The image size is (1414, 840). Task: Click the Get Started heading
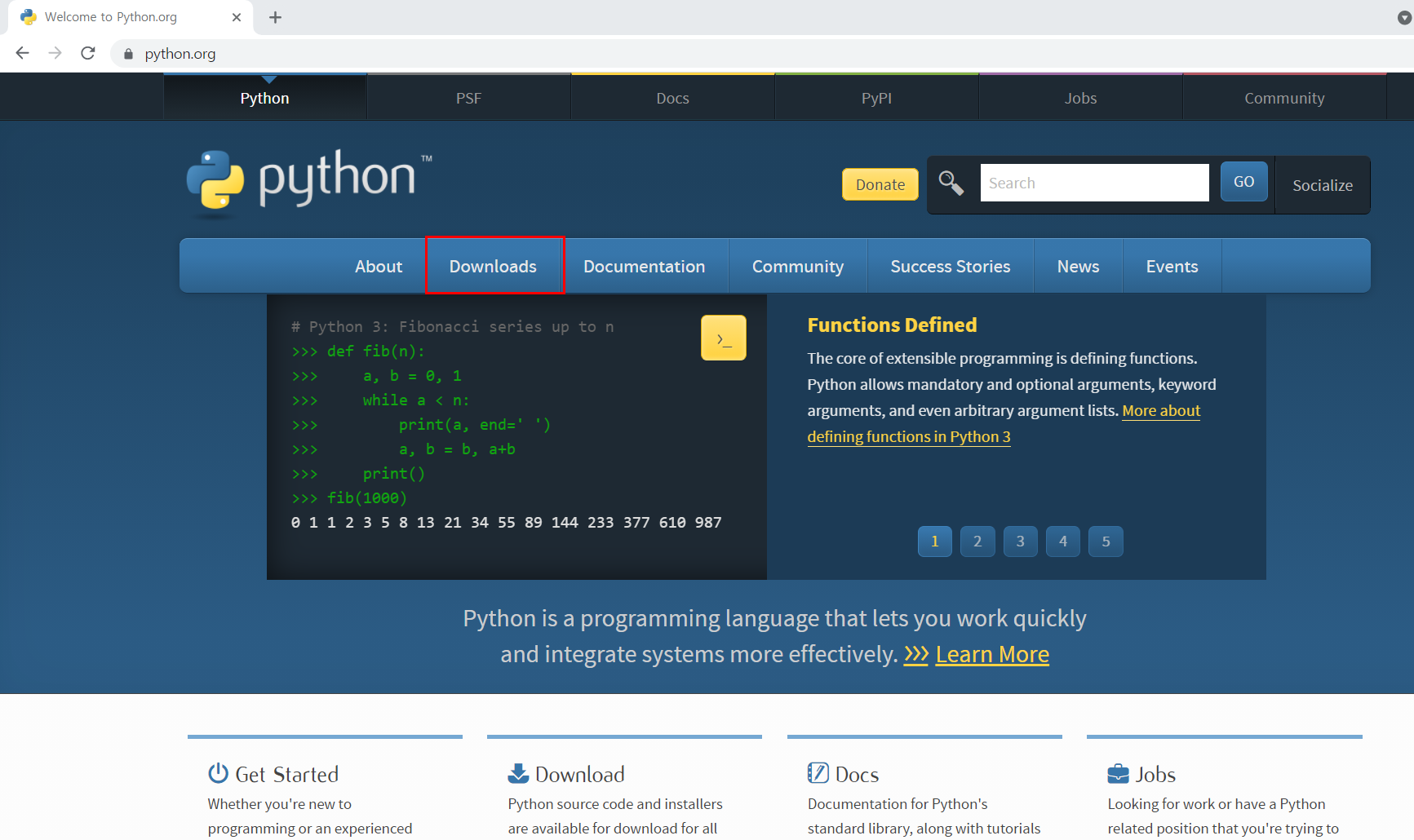[x=286, y=774]
